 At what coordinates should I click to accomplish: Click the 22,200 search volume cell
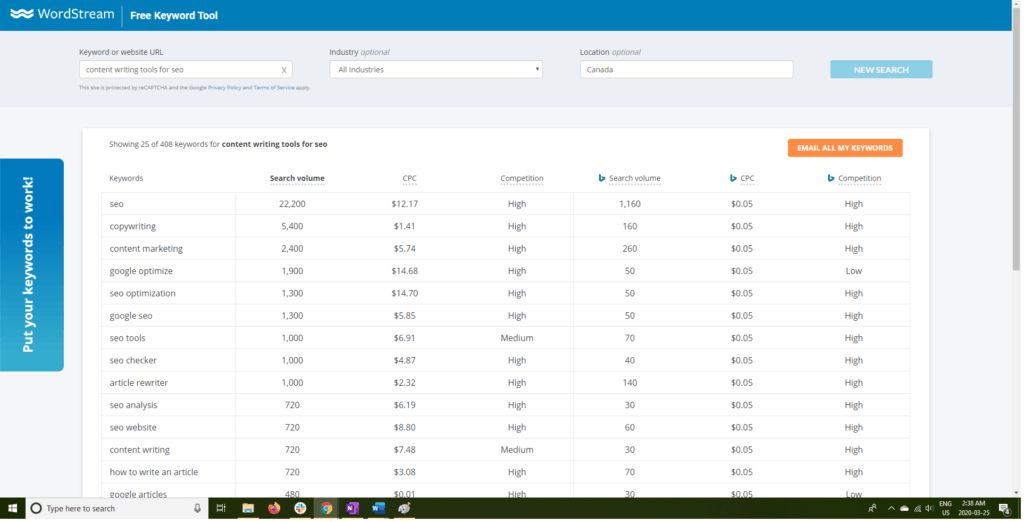click(293, 204)
